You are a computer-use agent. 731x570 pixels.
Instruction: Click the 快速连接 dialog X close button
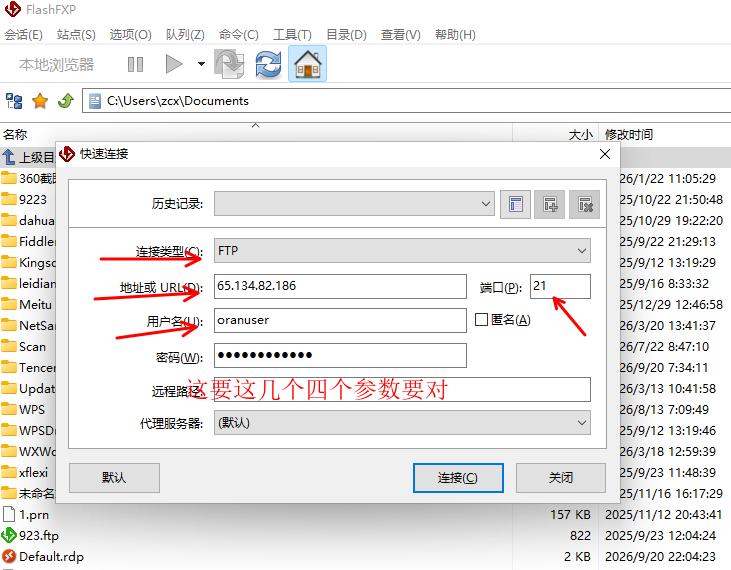[605, 154]
